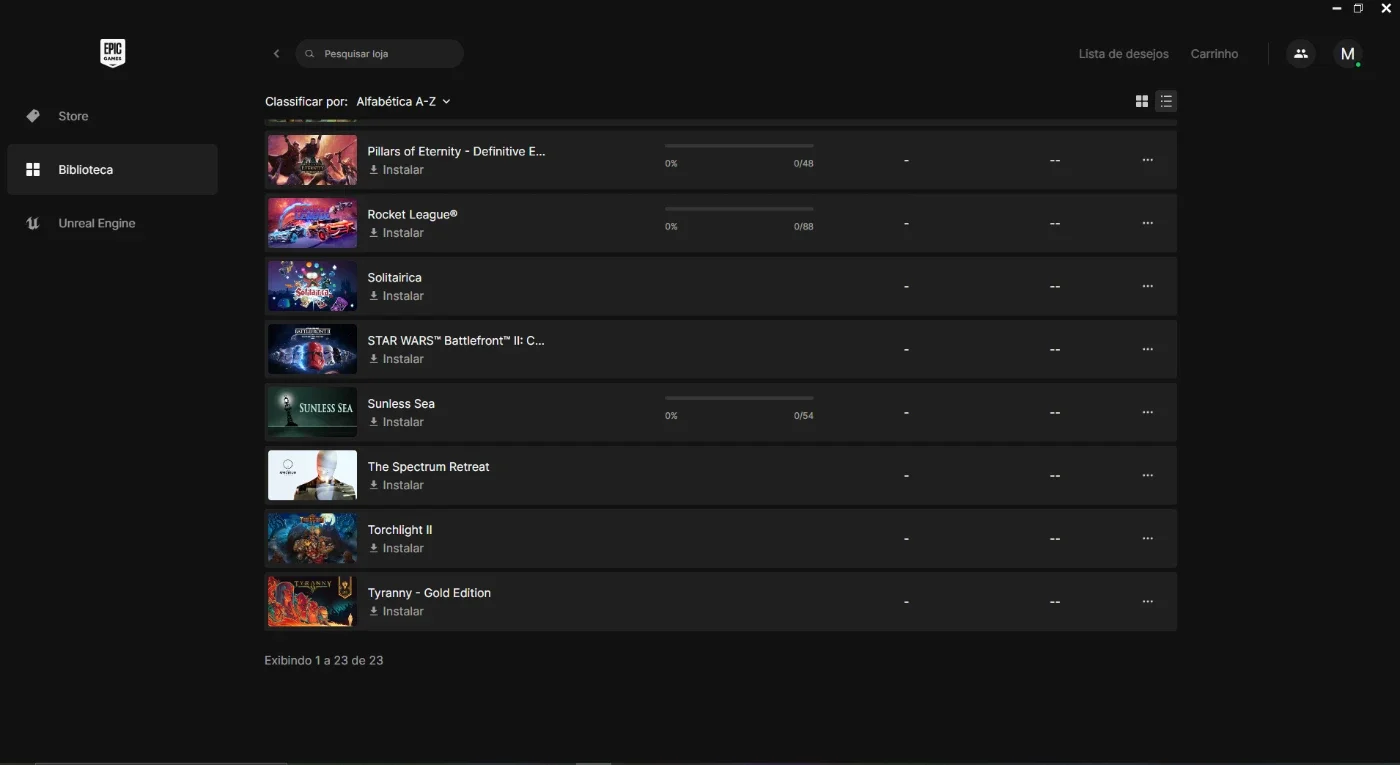The width and height of the screenshot is (1400, 765).
Task: Click the Sunless Sea title text
Action: click(401, 404)
